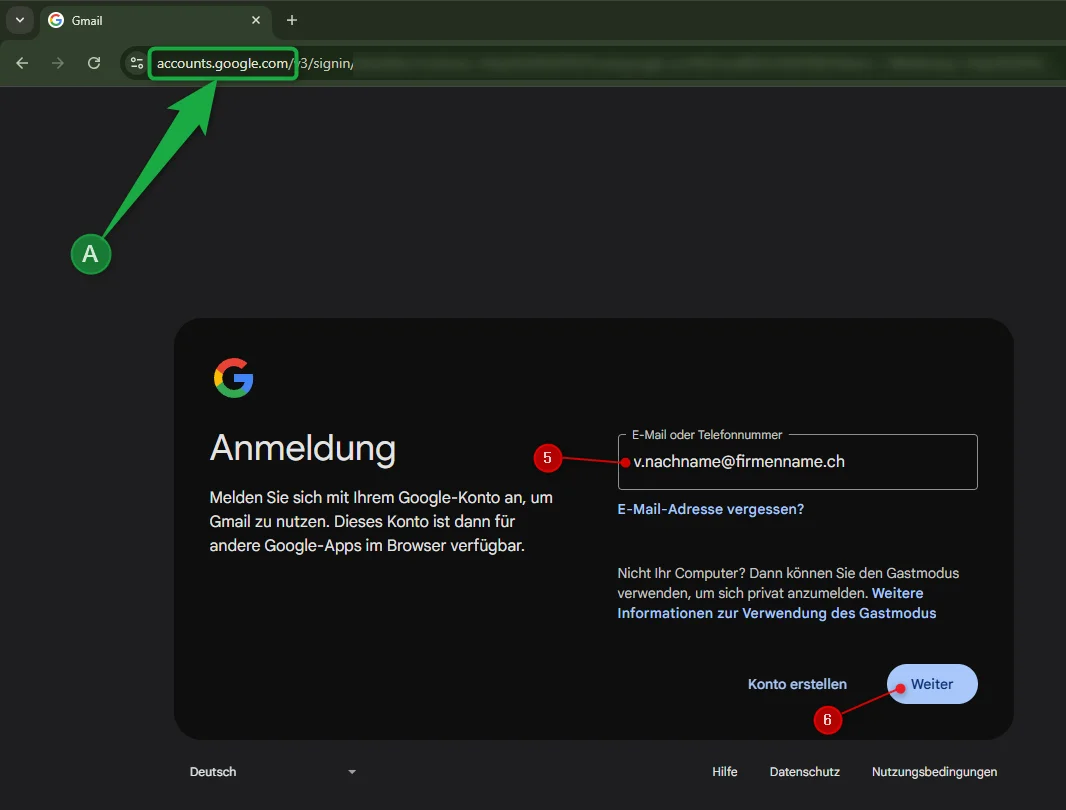Open the Datenschutz footer link
This screenshot has width=1066, height=810.
tap(804, 772)
